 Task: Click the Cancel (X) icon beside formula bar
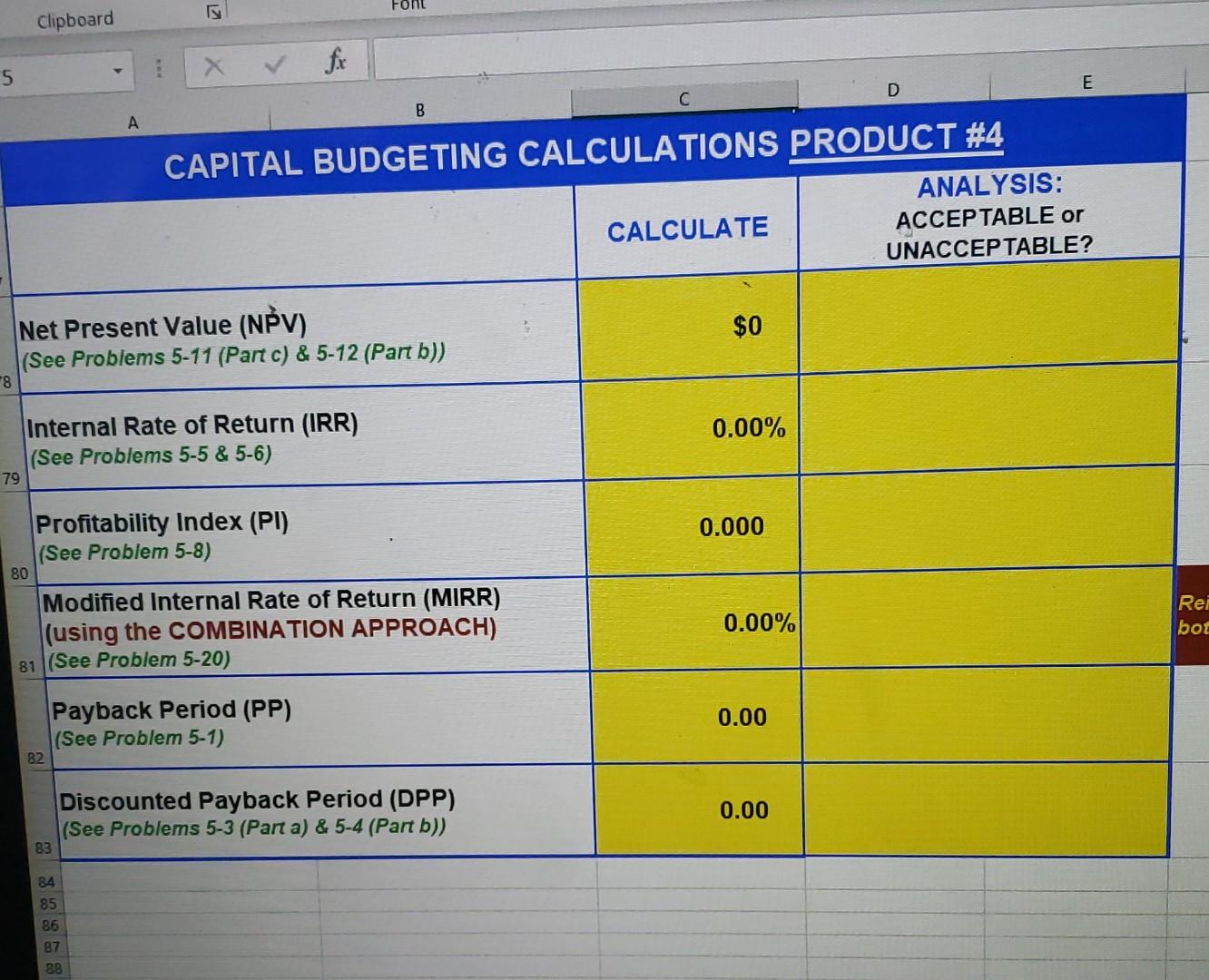click(214, 64)
